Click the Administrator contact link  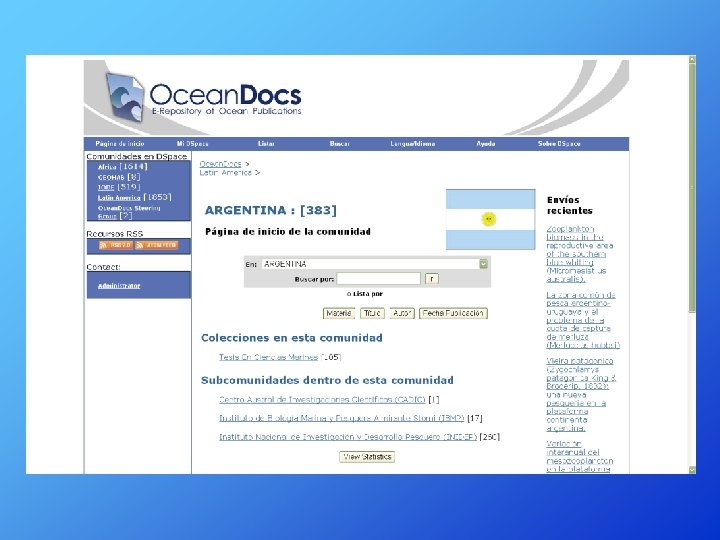point(119,286)
